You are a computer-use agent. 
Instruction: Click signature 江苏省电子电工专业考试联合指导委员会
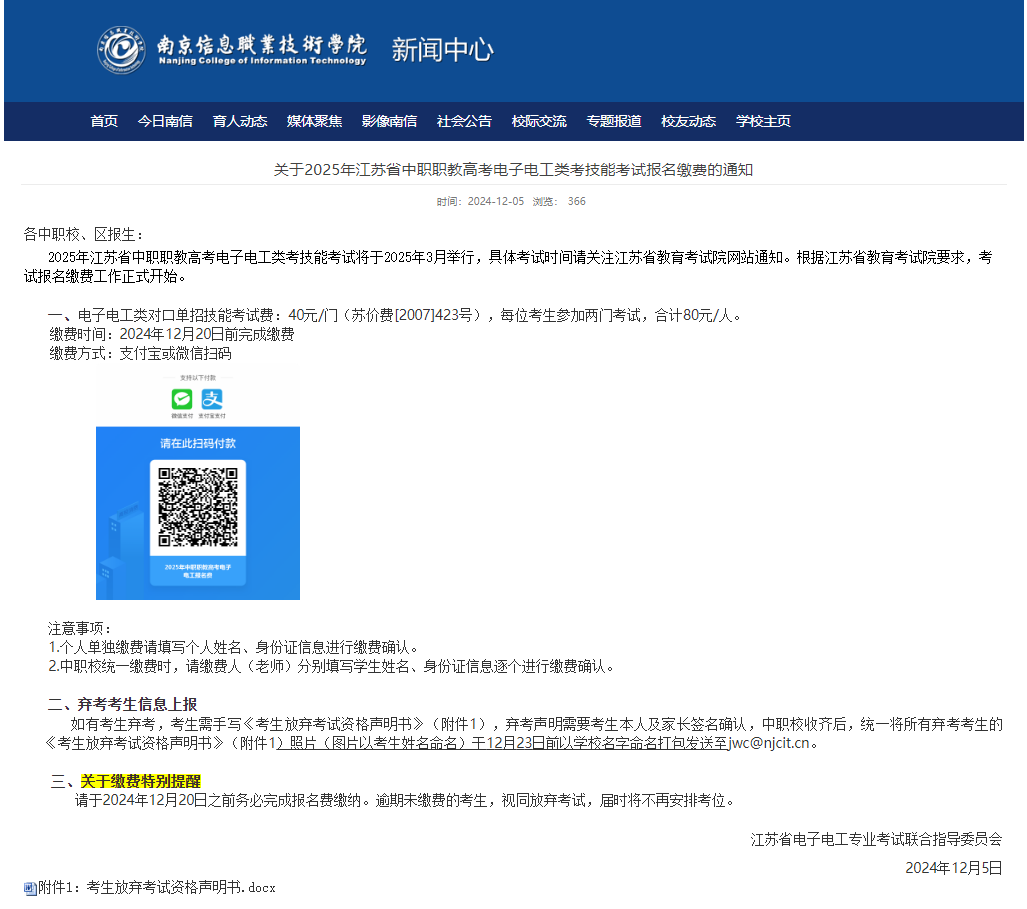tap(876, 839)
